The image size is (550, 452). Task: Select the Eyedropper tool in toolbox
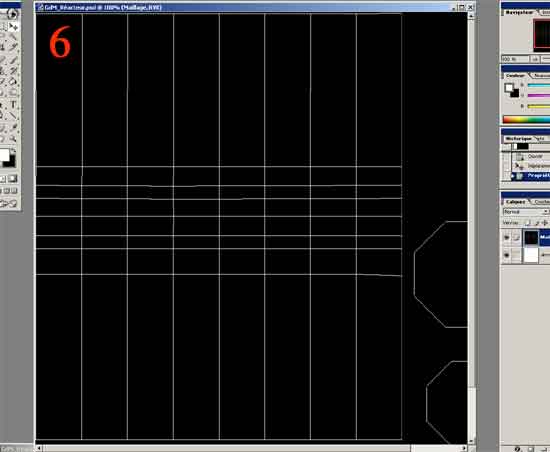(x=14, y=127)
